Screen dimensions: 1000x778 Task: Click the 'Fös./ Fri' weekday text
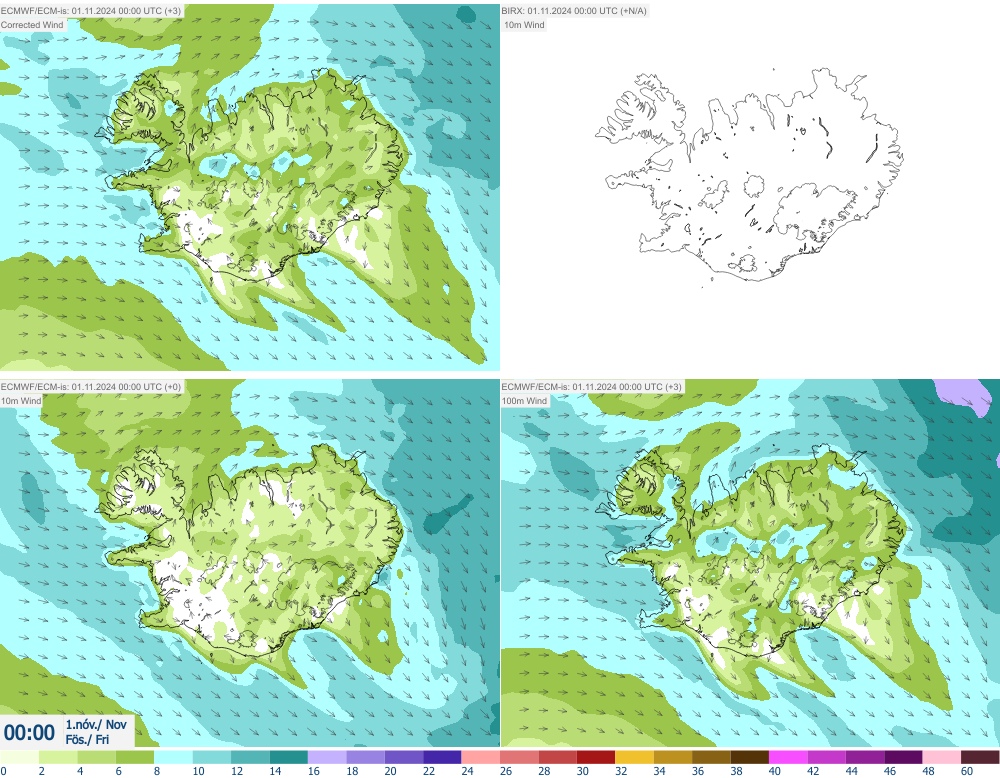click(87, 739)
